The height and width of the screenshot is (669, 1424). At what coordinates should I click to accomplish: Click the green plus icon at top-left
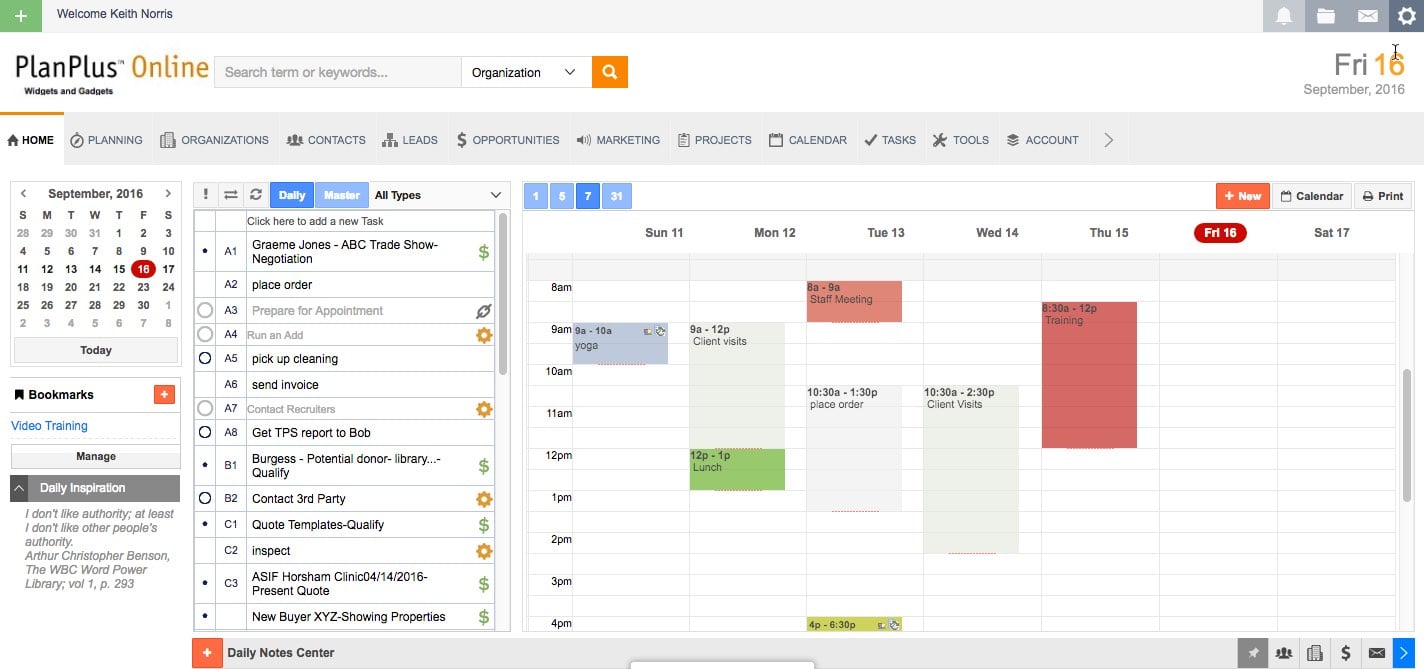(21, 15)
